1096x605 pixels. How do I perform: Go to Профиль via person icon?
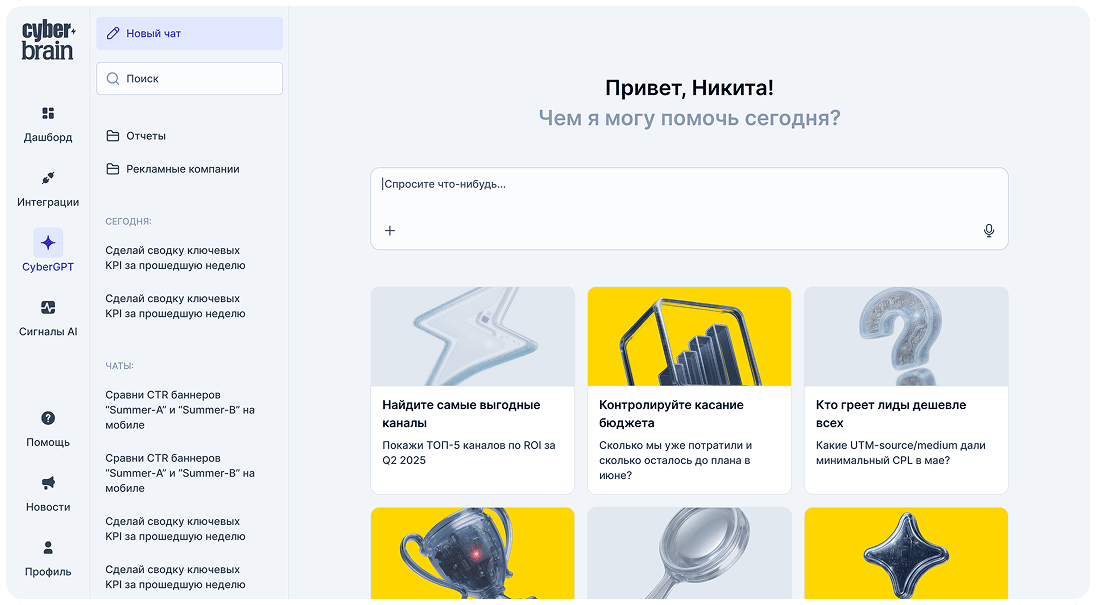48,548
